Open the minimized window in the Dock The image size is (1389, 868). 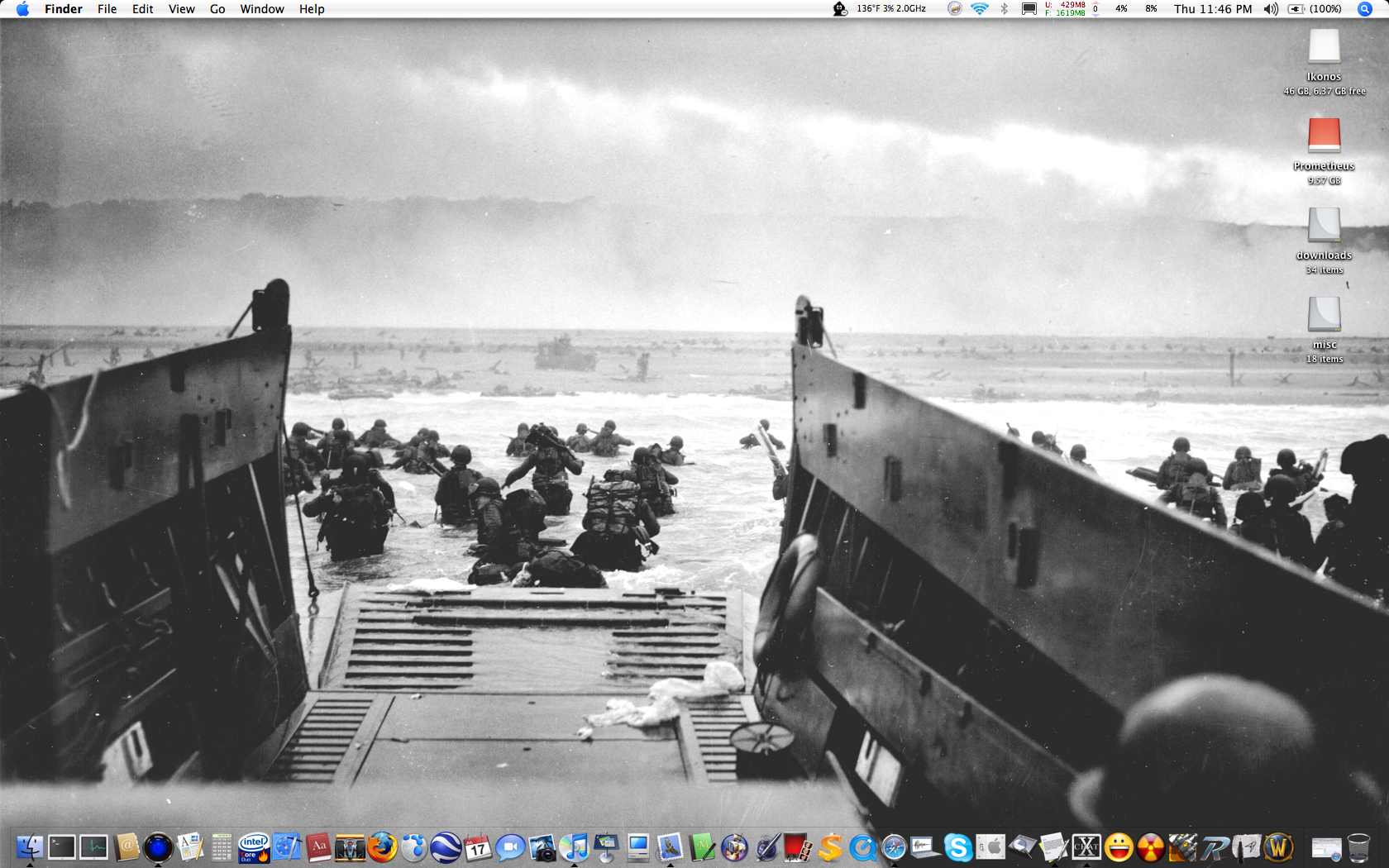click(1326, 847)
